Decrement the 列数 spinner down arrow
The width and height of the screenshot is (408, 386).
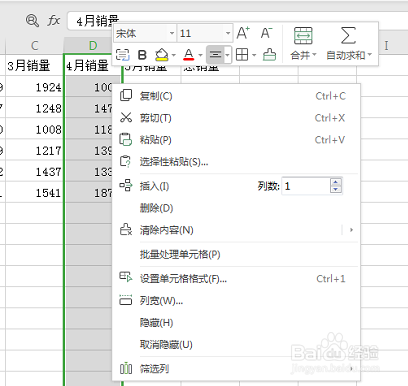point(336,190)
